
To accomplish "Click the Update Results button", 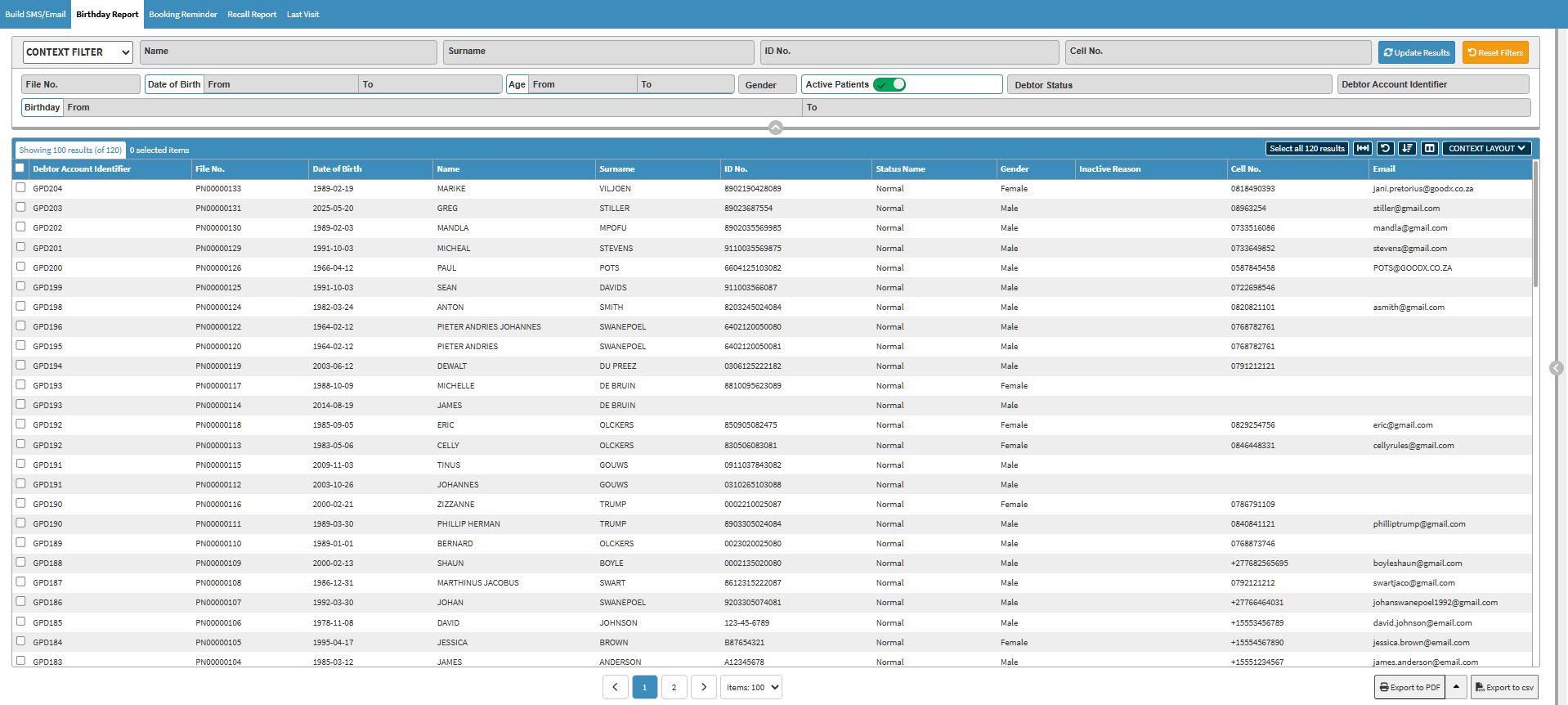I will pos(1416,52).
